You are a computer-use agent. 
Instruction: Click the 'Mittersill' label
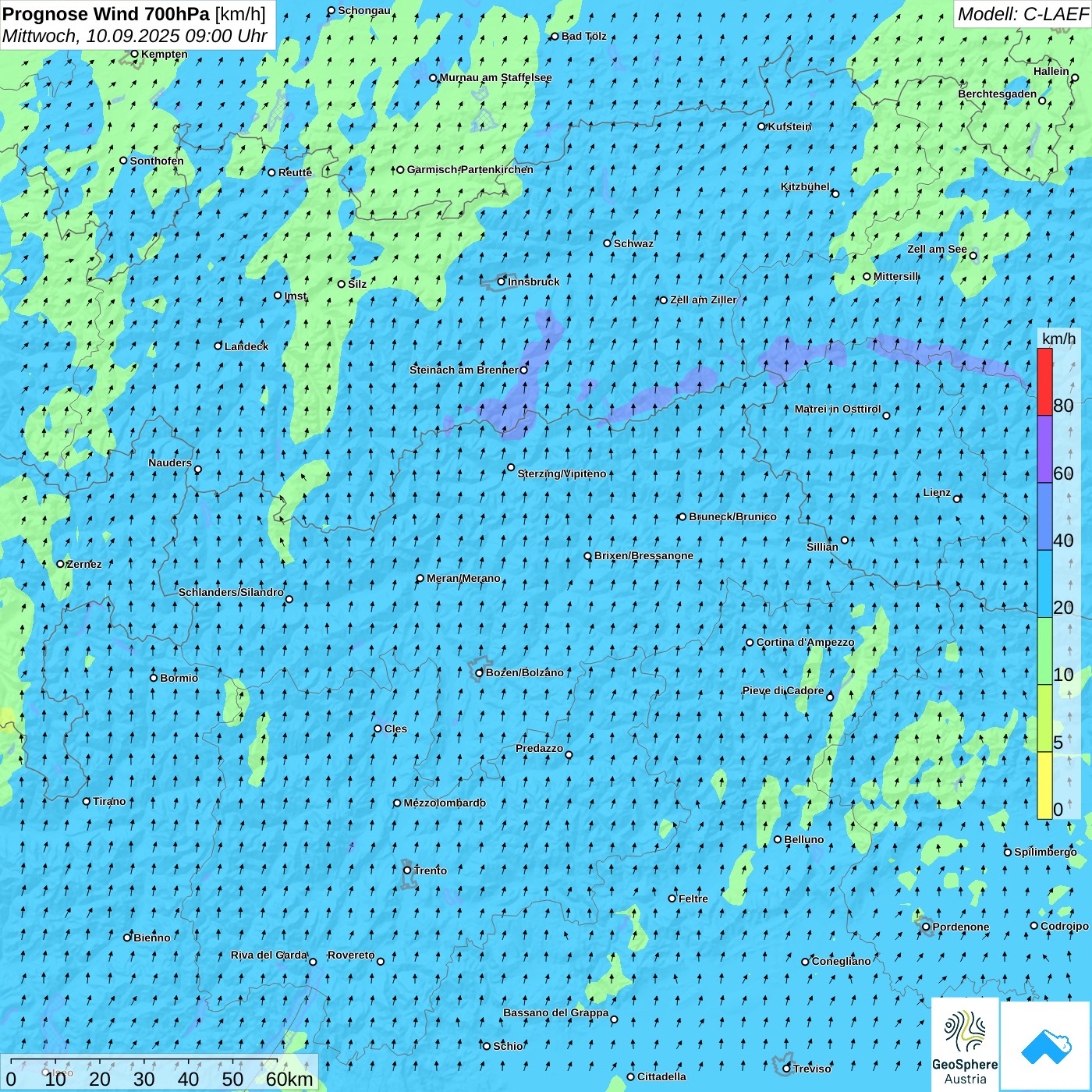pos(896,276)
